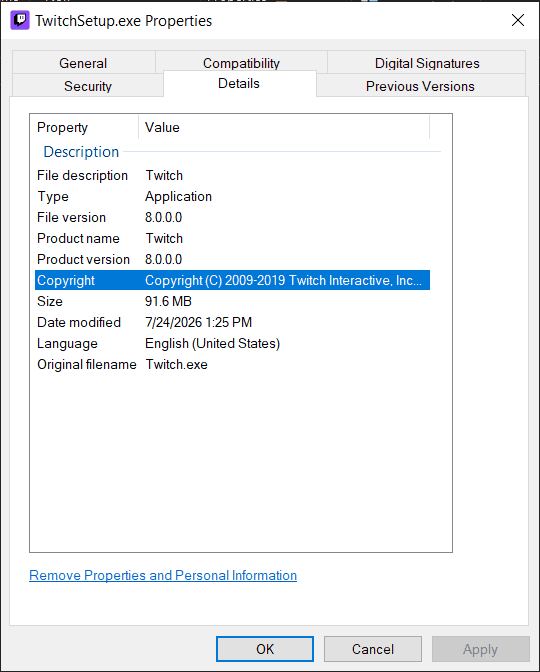This screenshot has height=672, width=540.
Task: Select the Product version row
Action: tap(232, 259)
